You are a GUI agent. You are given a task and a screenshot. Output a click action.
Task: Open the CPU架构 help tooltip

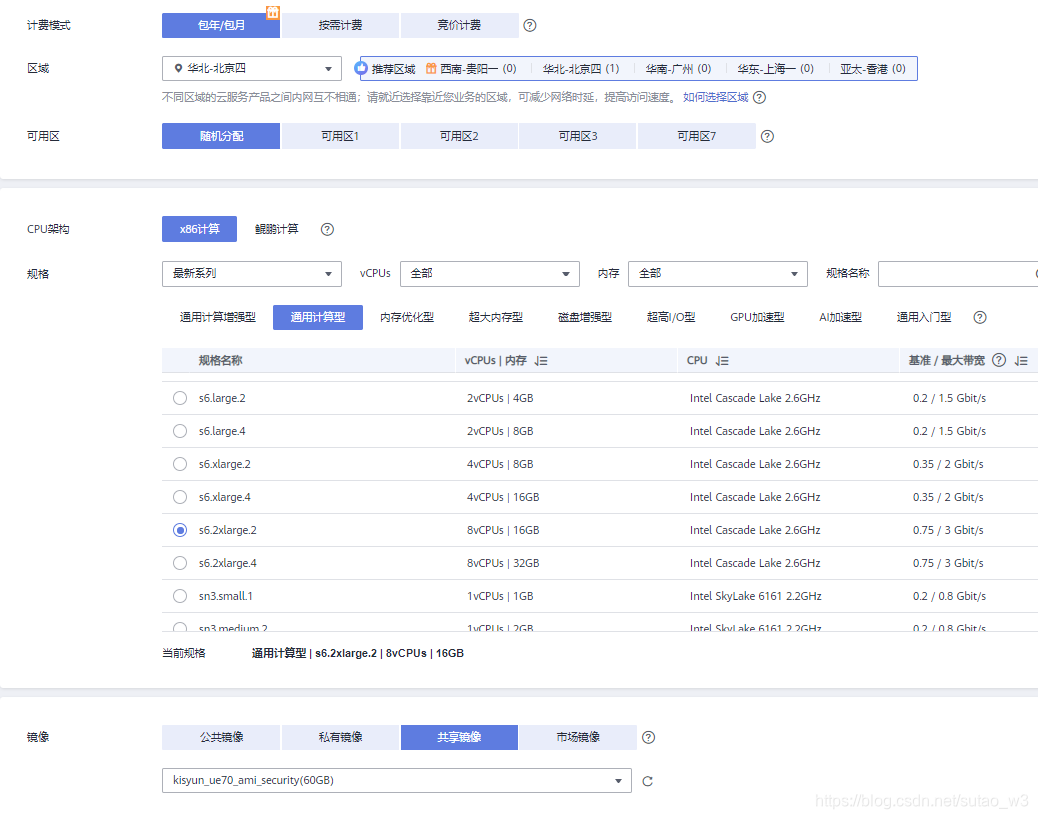(327, 229)
